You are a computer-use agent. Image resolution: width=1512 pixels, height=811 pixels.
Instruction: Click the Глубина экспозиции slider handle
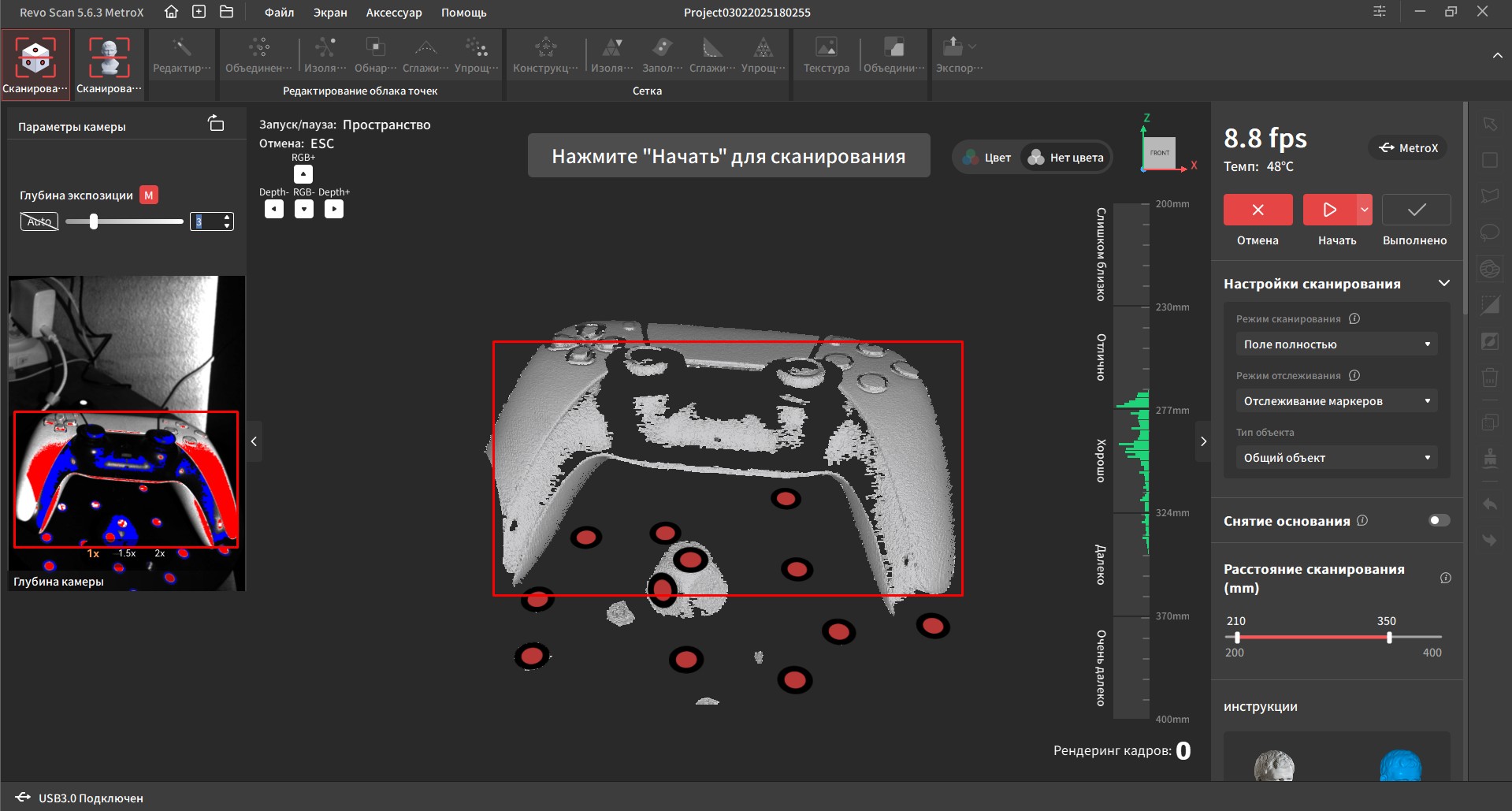coord(94,222)
